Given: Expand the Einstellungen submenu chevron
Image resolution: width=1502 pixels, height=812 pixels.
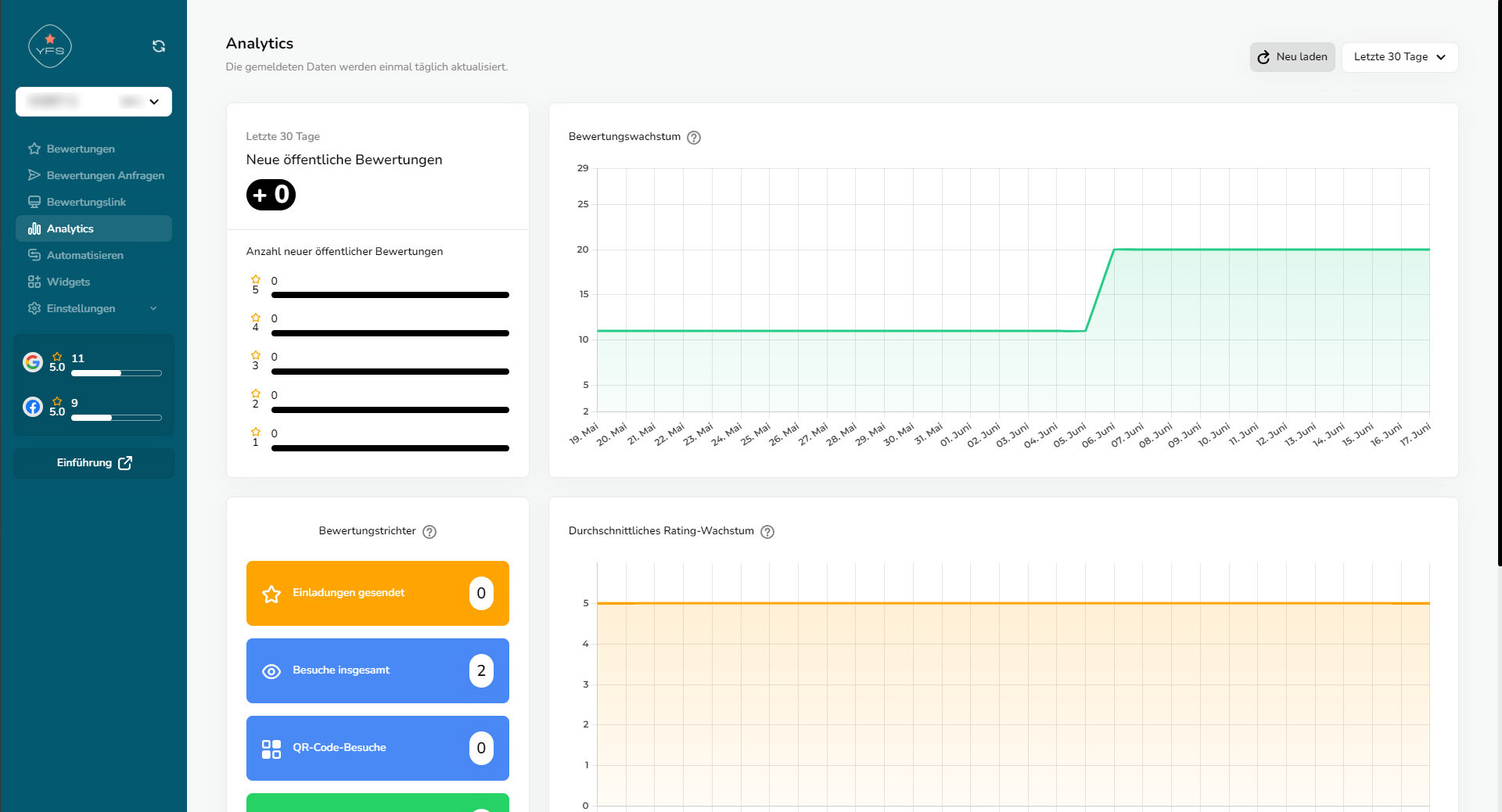Looking at the screenshot, I should pyautogui.click(x=153, y=308).
